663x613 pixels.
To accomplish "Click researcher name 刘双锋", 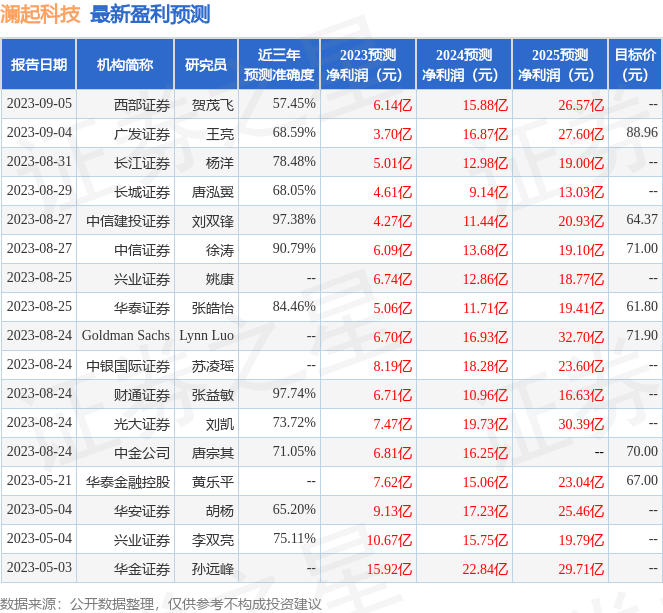I will (213, 221).
